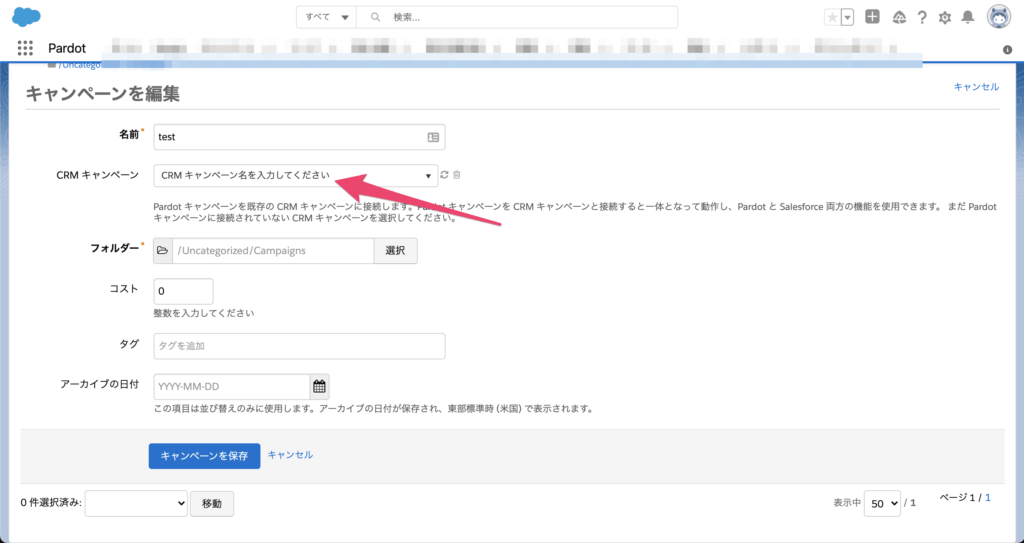Open the setup gear icon
Image resolution: width=1024 pixels, height=543 pixels.
click(x=945, y=18)
